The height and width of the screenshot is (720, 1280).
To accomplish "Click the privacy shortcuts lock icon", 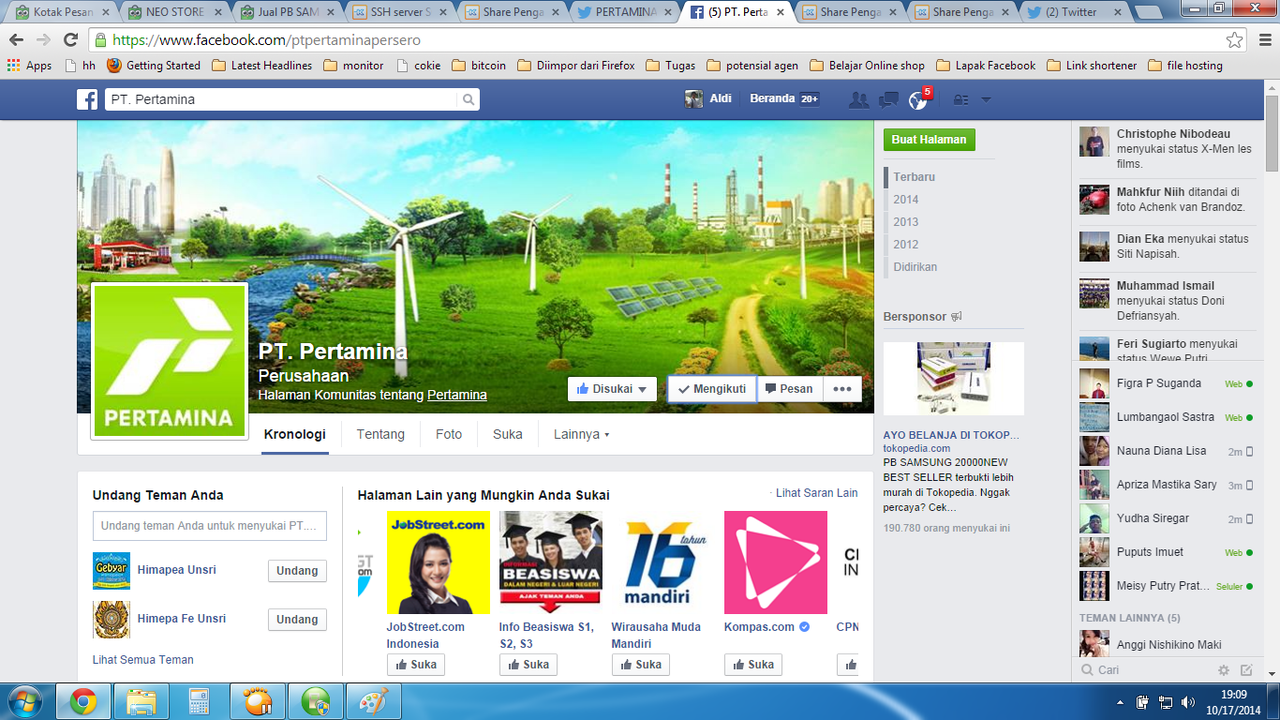I will tap(961, 100).
